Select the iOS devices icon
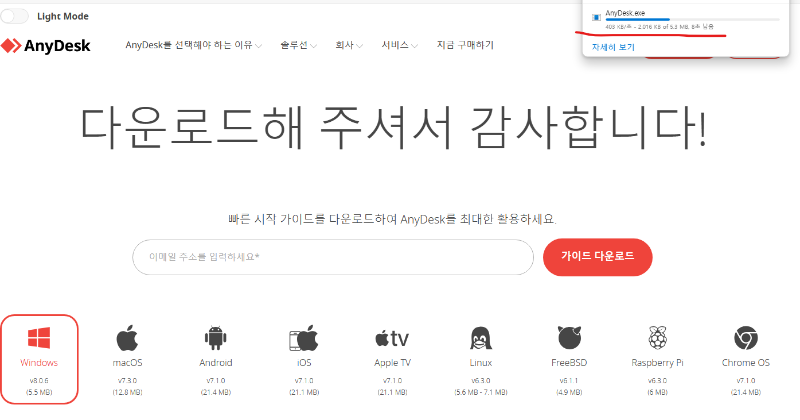 [x=304, y=338]
